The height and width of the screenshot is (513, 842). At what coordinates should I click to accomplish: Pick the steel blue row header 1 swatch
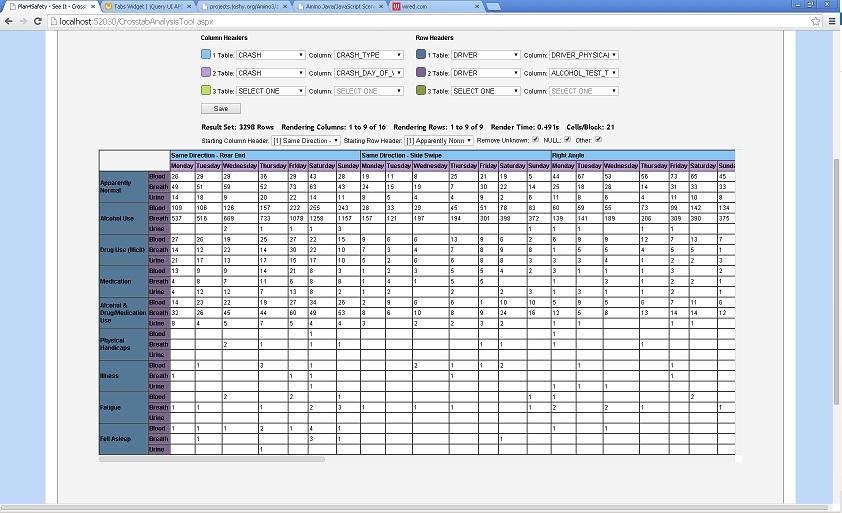(x=421, y=54)
